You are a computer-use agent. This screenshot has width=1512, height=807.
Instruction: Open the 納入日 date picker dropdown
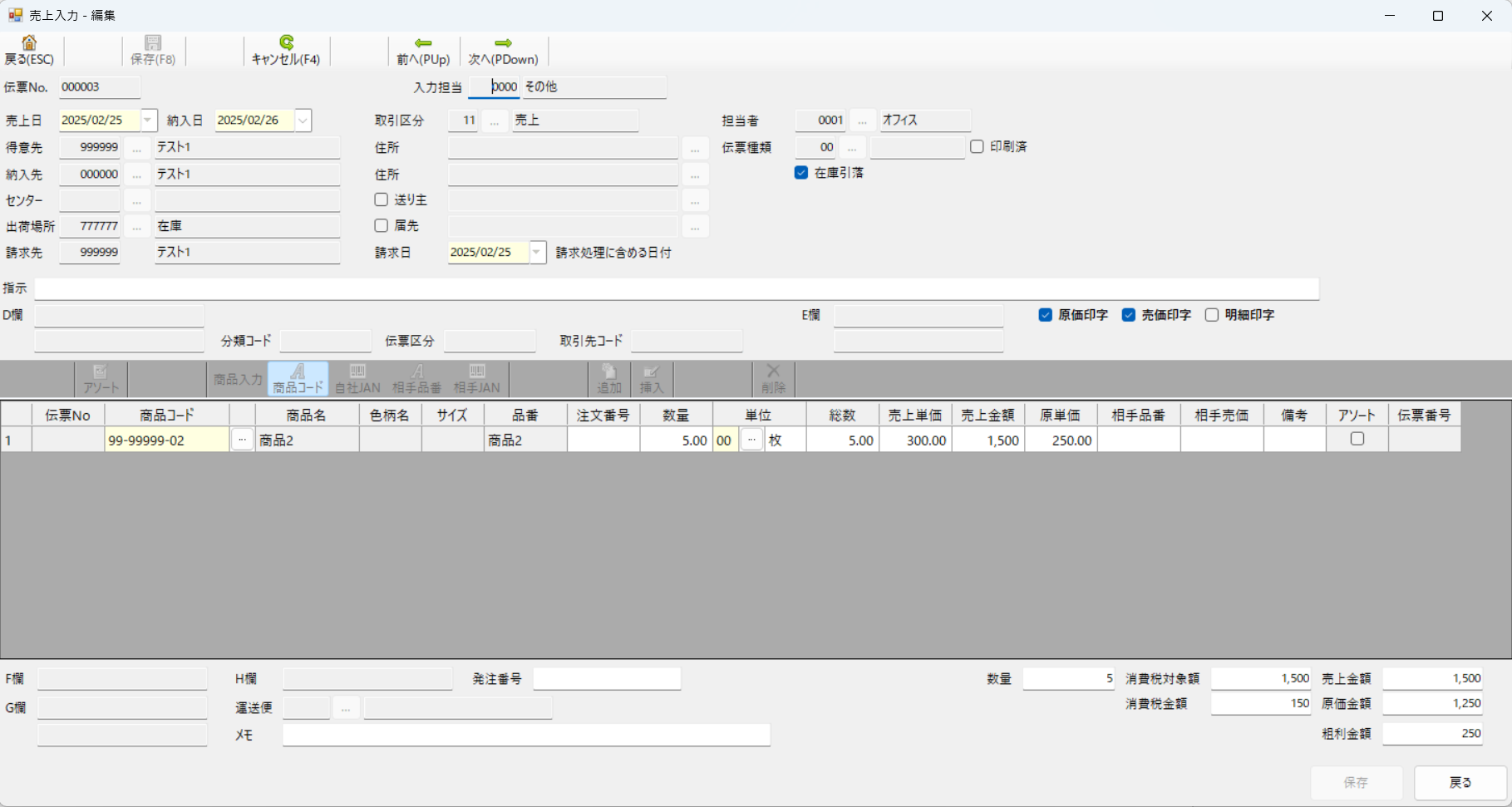click(303, 121)
